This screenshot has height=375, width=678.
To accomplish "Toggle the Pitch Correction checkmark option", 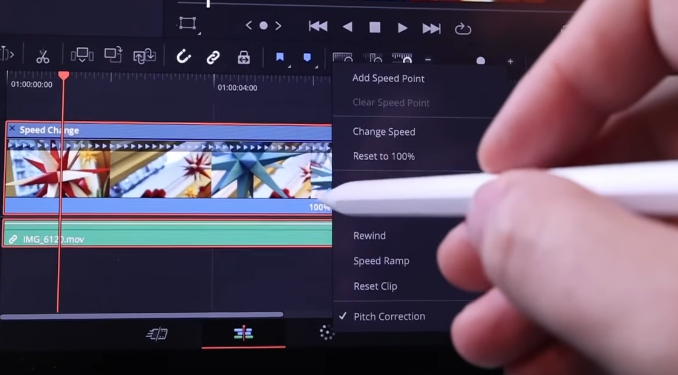I will coord(389,316).
